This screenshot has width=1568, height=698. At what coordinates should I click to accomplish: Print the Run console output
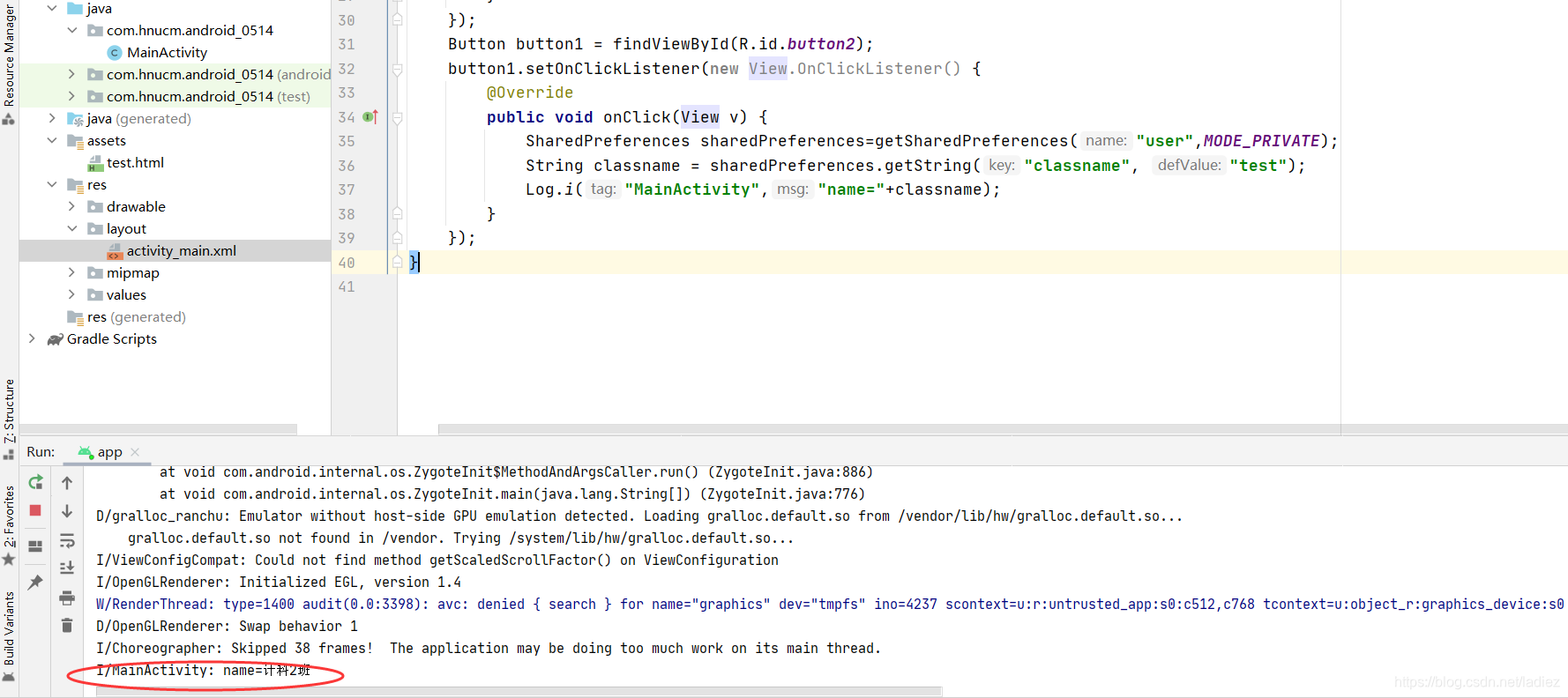pos(67,598)
